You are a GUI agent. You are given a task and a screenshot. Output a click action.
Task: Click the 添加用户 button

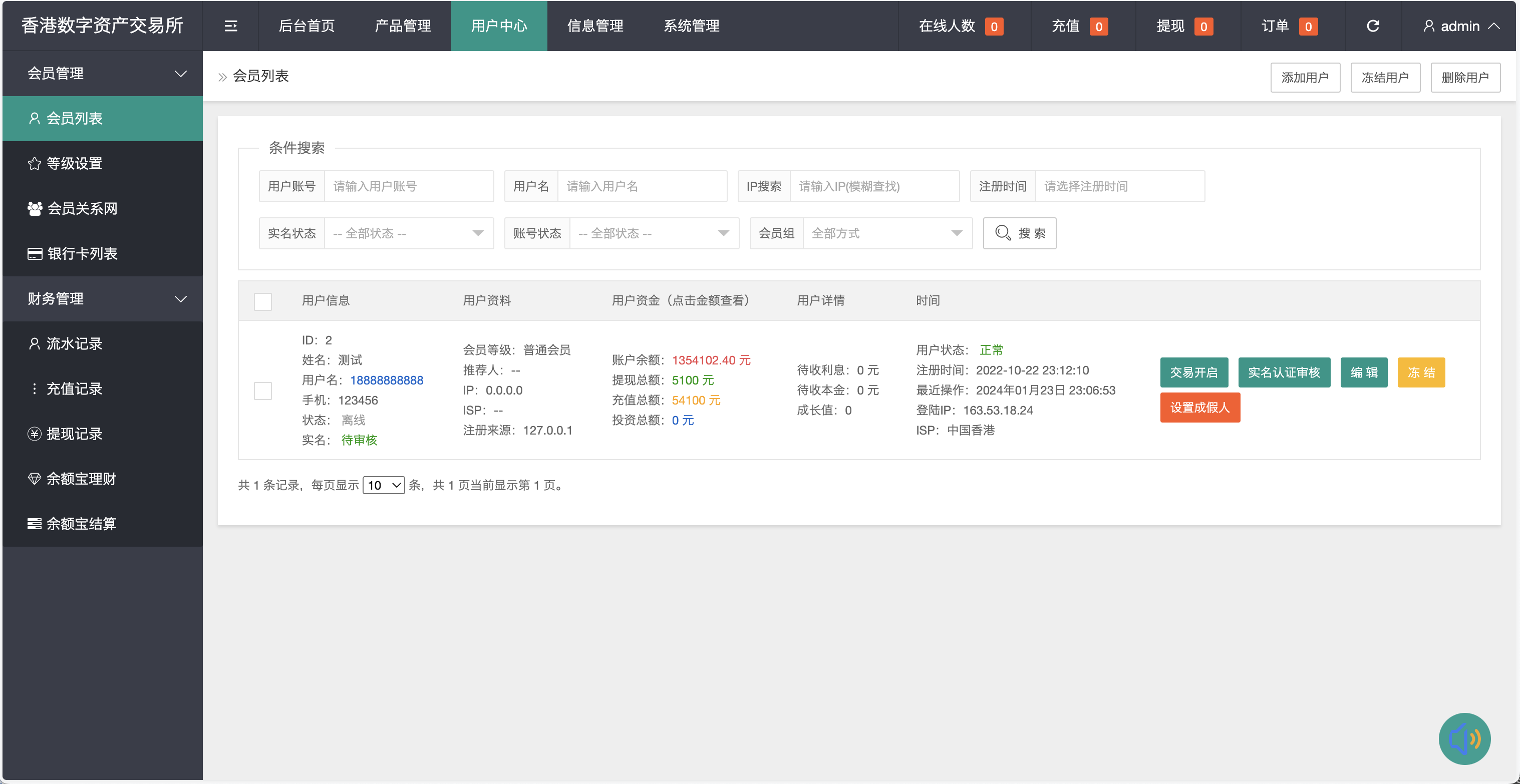(x=1305, y=77)
